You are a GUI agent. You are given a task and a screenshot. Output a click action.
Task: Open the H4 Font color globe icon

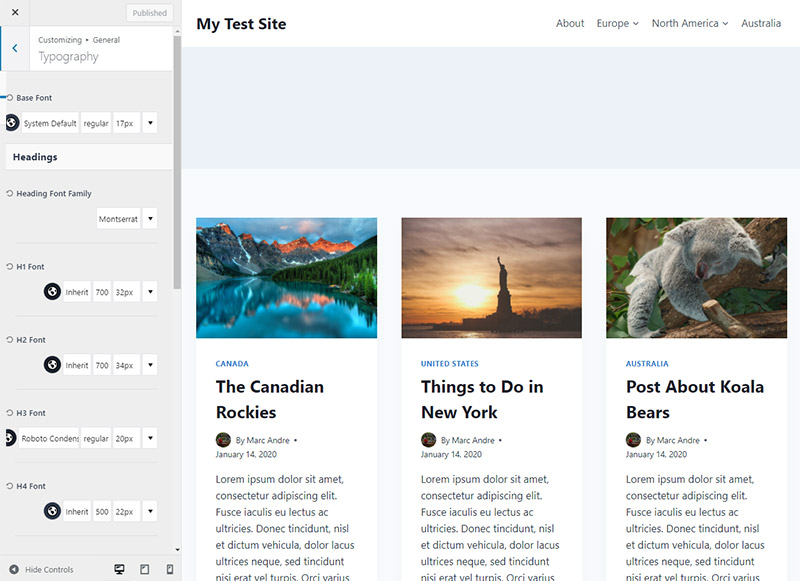pyautogui.click(x=52, y=511)
